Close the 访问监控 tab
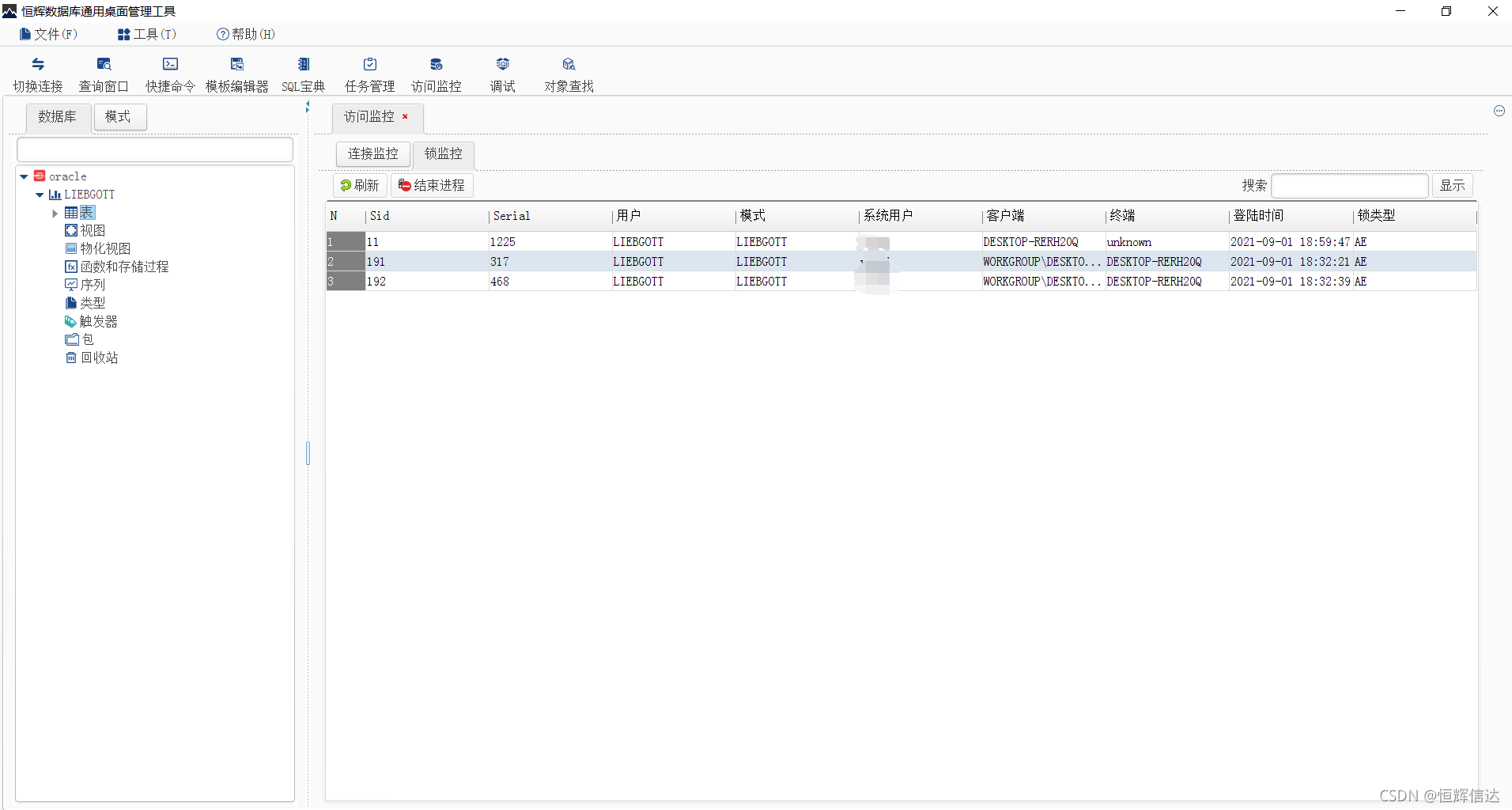 coord(405,116)
